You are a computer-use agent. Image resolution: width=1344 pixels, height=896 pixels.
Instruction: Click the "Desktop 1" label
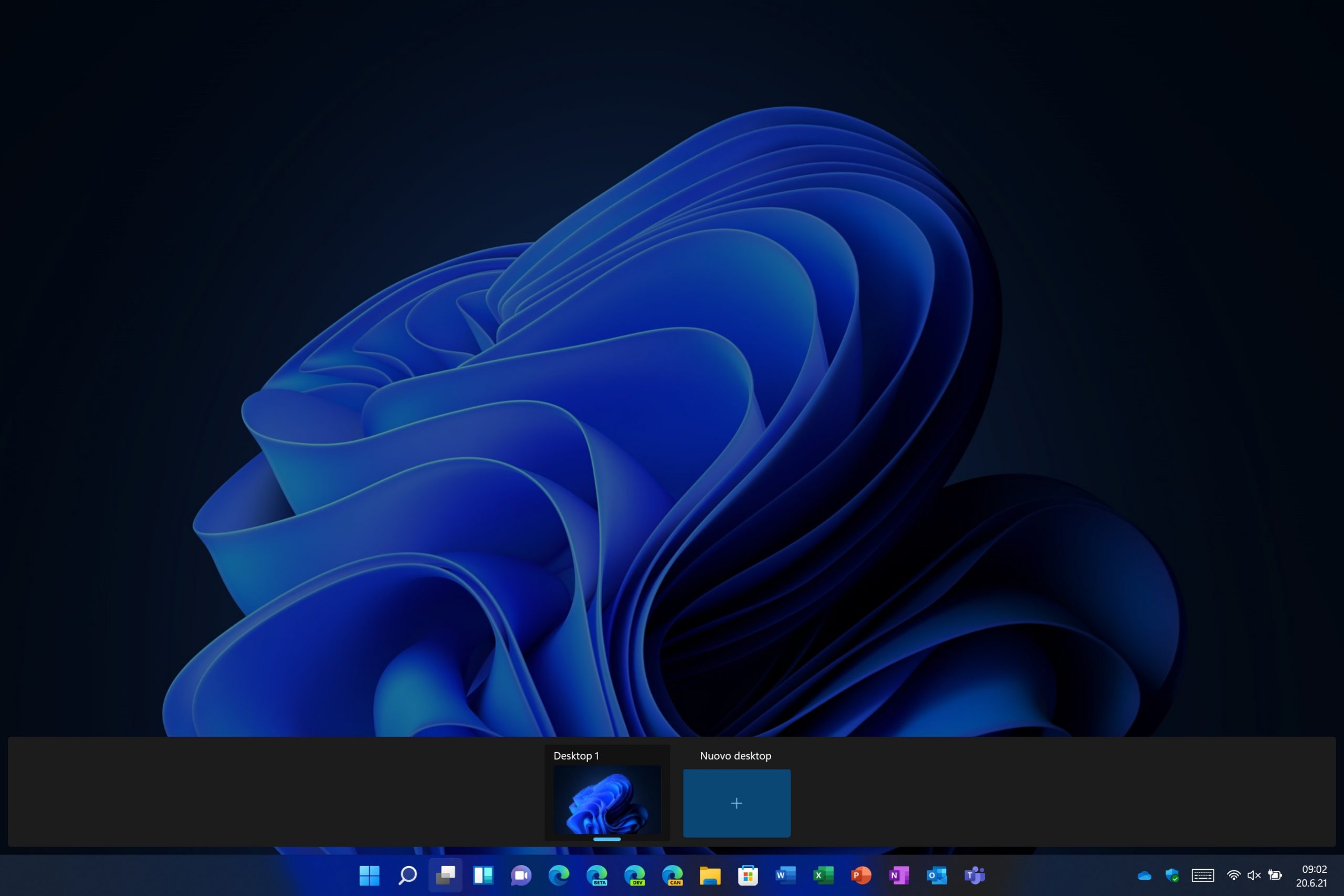(576, 755)
